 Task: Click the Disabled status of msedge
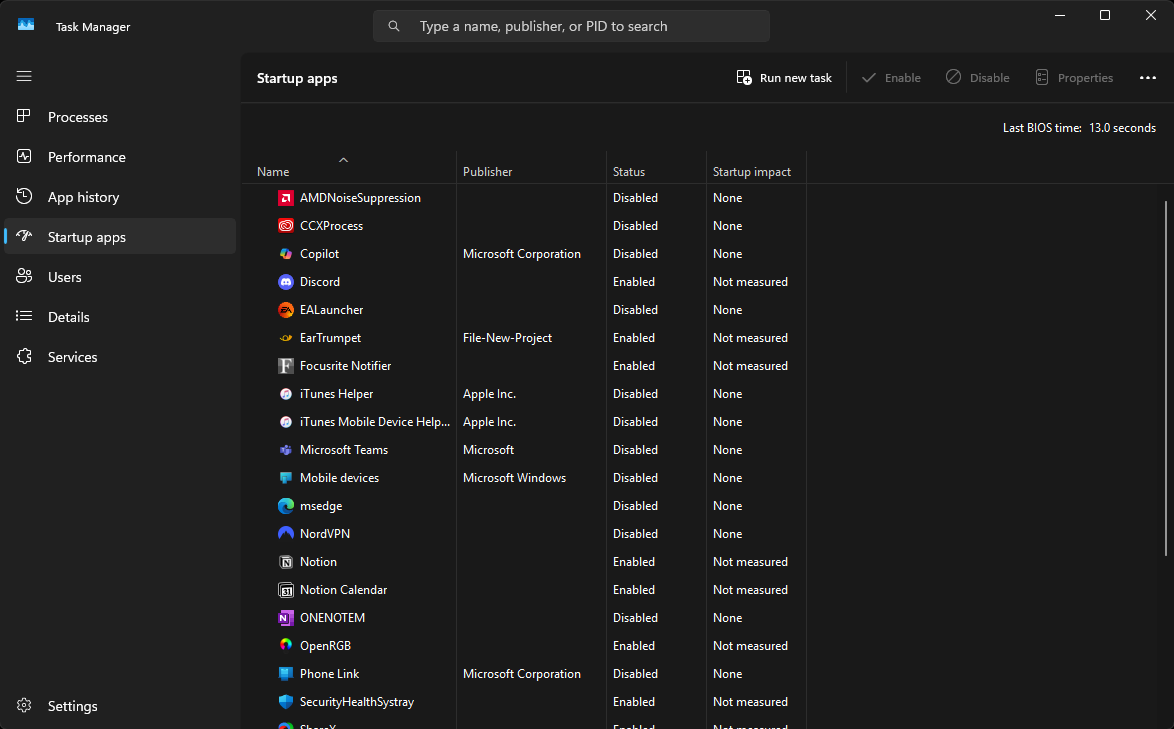tap(635, 506)
